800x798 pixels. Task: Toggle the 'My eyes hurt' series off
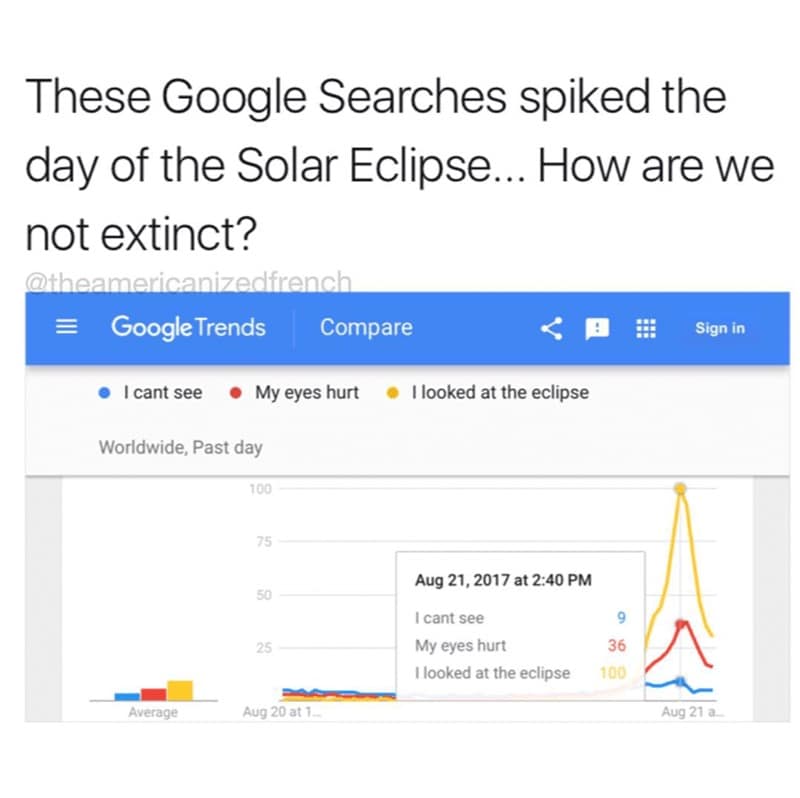point(305,393)
